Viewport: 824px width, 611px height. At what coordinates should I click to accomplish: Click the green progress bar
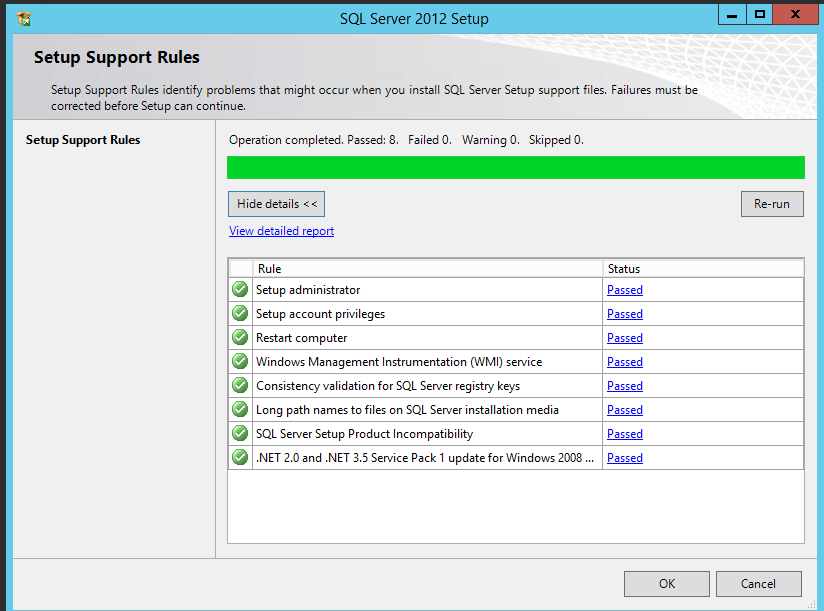pos(516,168)
